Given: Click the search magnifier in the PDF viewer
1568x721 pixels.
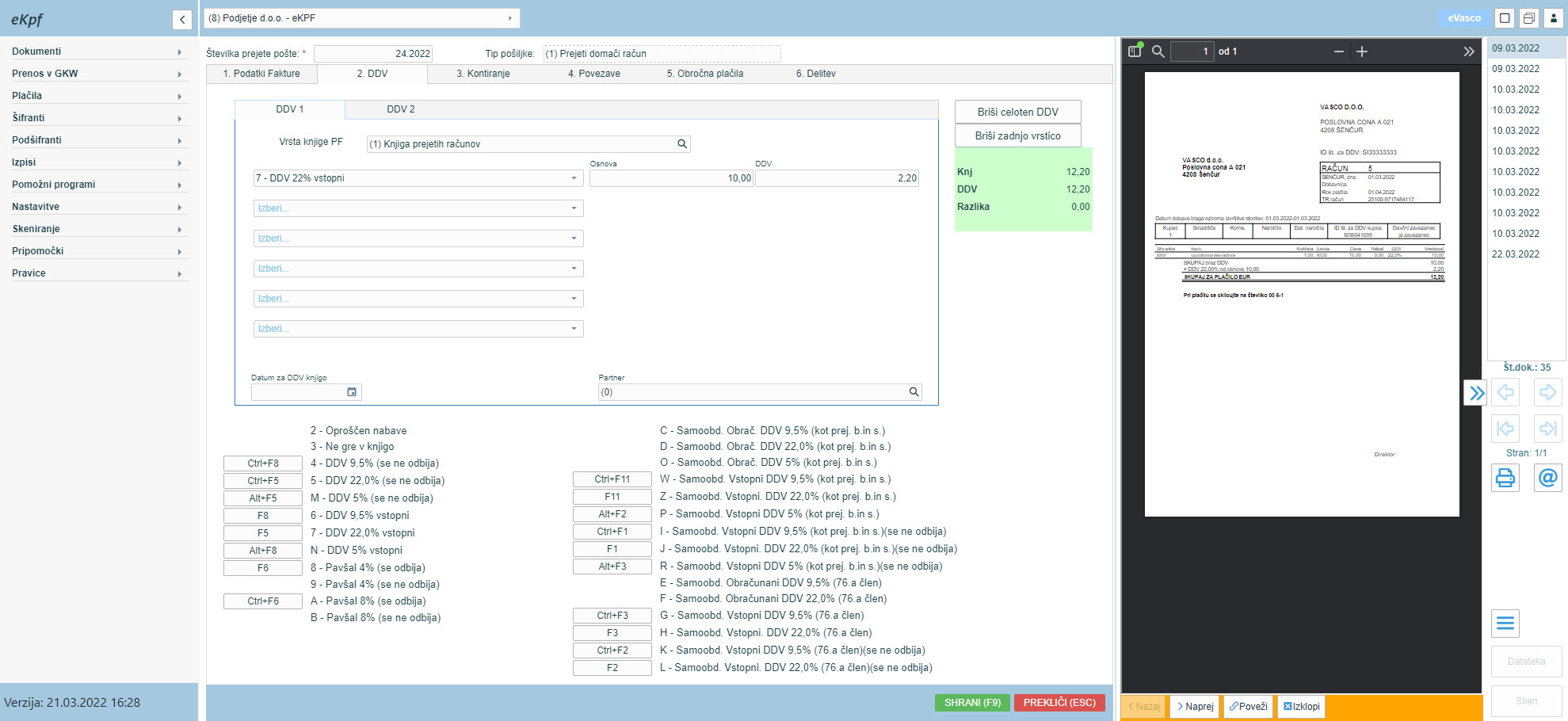Looking at the screenshot, I should pyautogui.click(x=1158, y=51).
